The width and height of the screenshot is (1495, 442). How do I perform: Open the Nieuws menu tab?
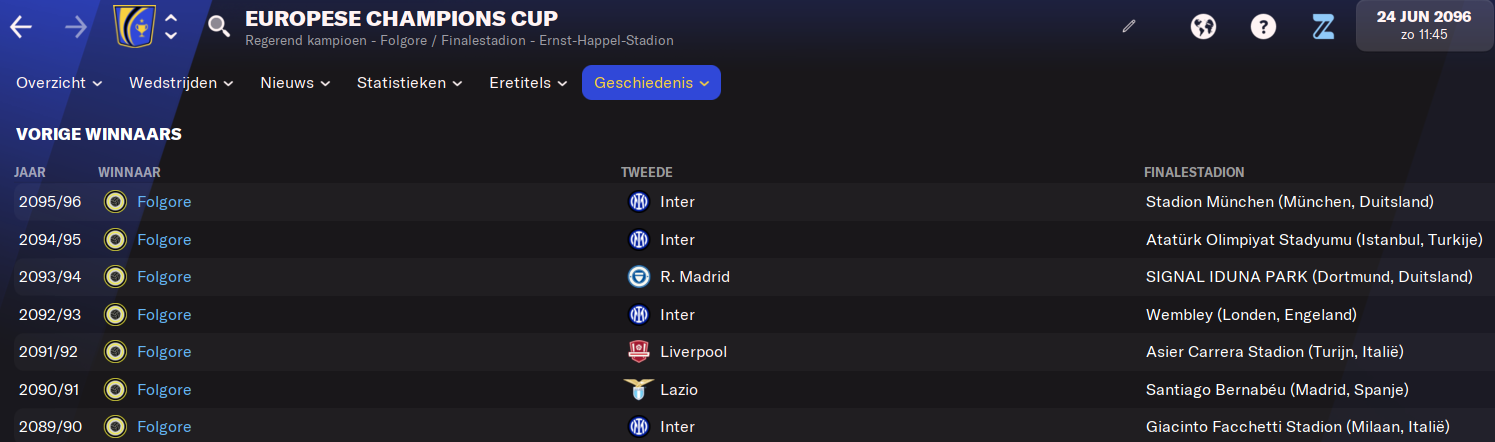[x=295, y=83]
